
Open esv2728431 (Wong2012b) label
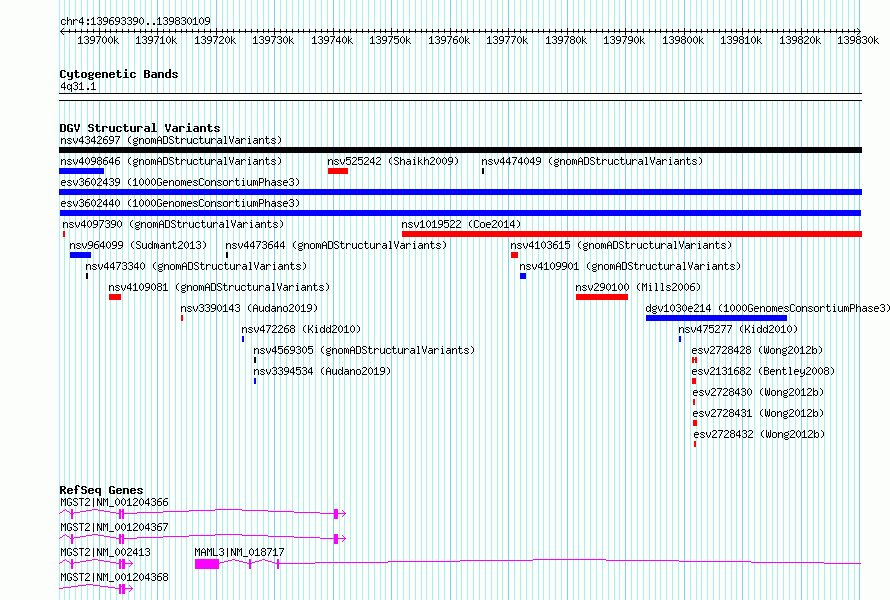click(758, 413)
